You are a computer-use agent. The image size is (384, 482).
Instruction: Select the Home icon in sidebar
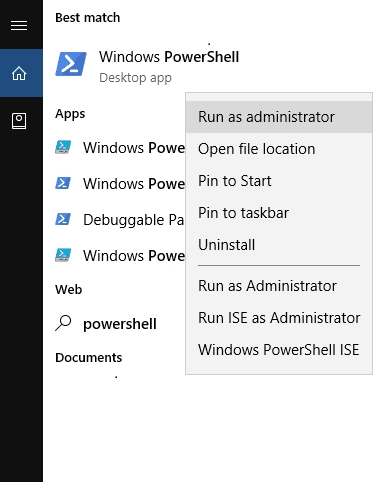click(19, 73)
